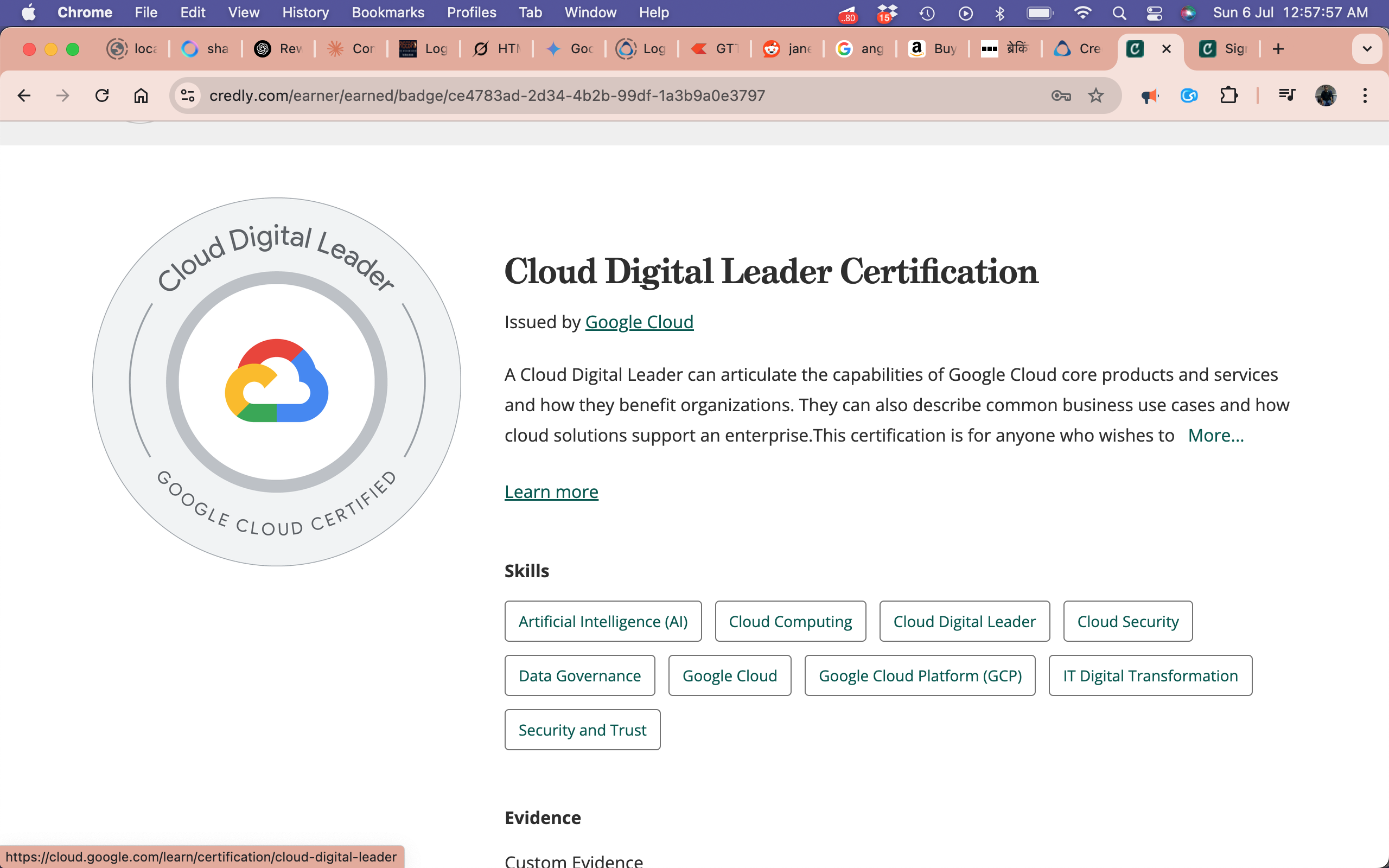Reload the Credly page

[x=102, y=95]
